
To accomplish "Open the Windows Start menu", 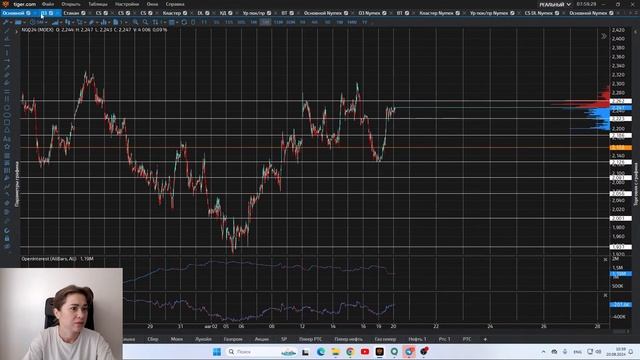I will click(x=217, y=351).
